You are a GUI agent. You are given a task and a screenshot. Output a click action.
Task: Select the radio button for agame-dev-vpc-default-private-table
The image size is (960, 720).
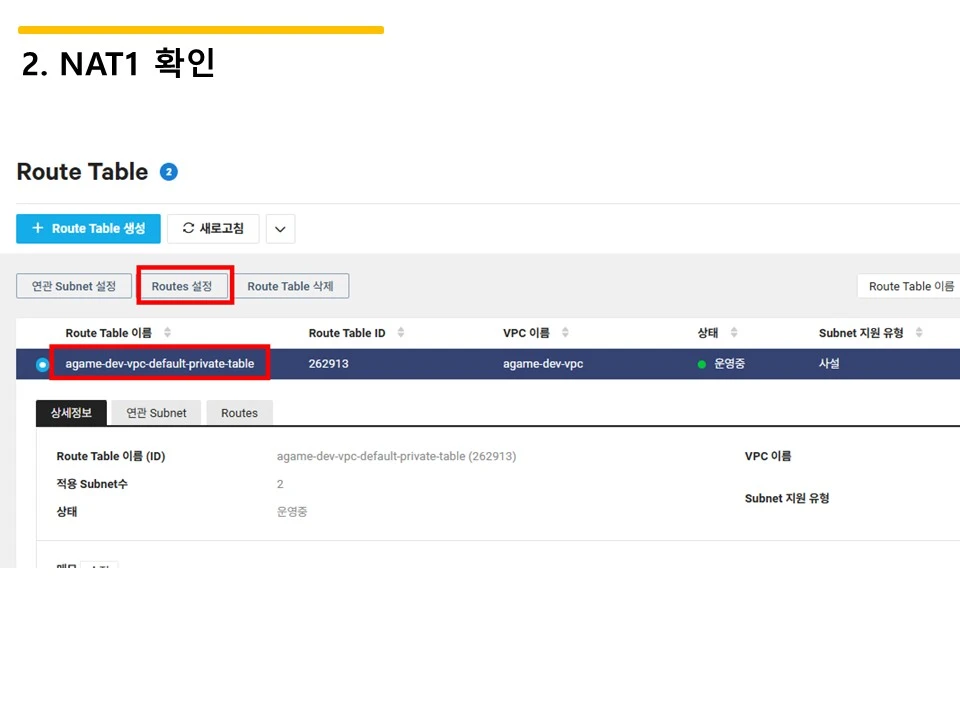coord(40,363)
